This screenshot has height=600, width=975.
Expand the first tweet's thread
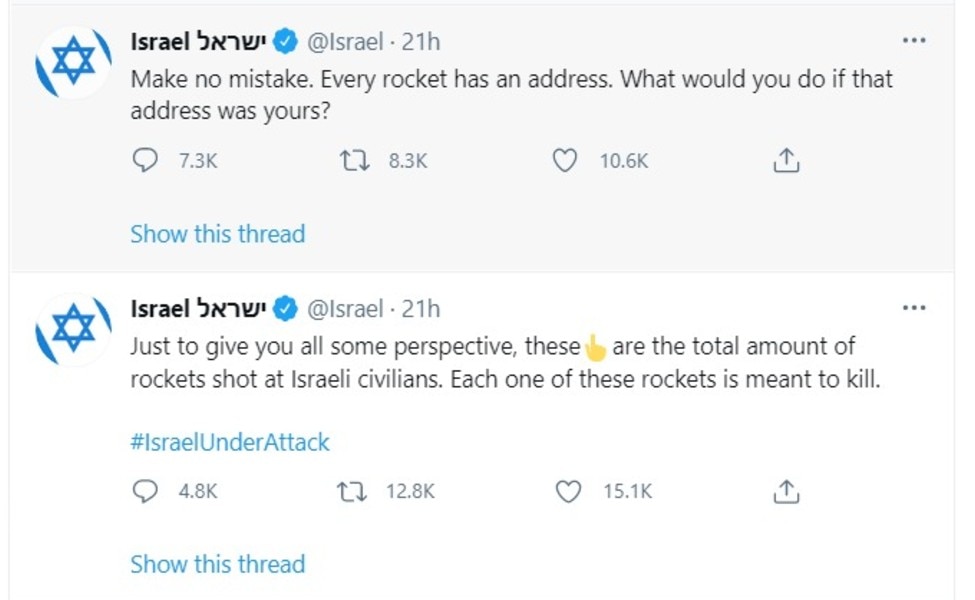[x=217, y=234]
